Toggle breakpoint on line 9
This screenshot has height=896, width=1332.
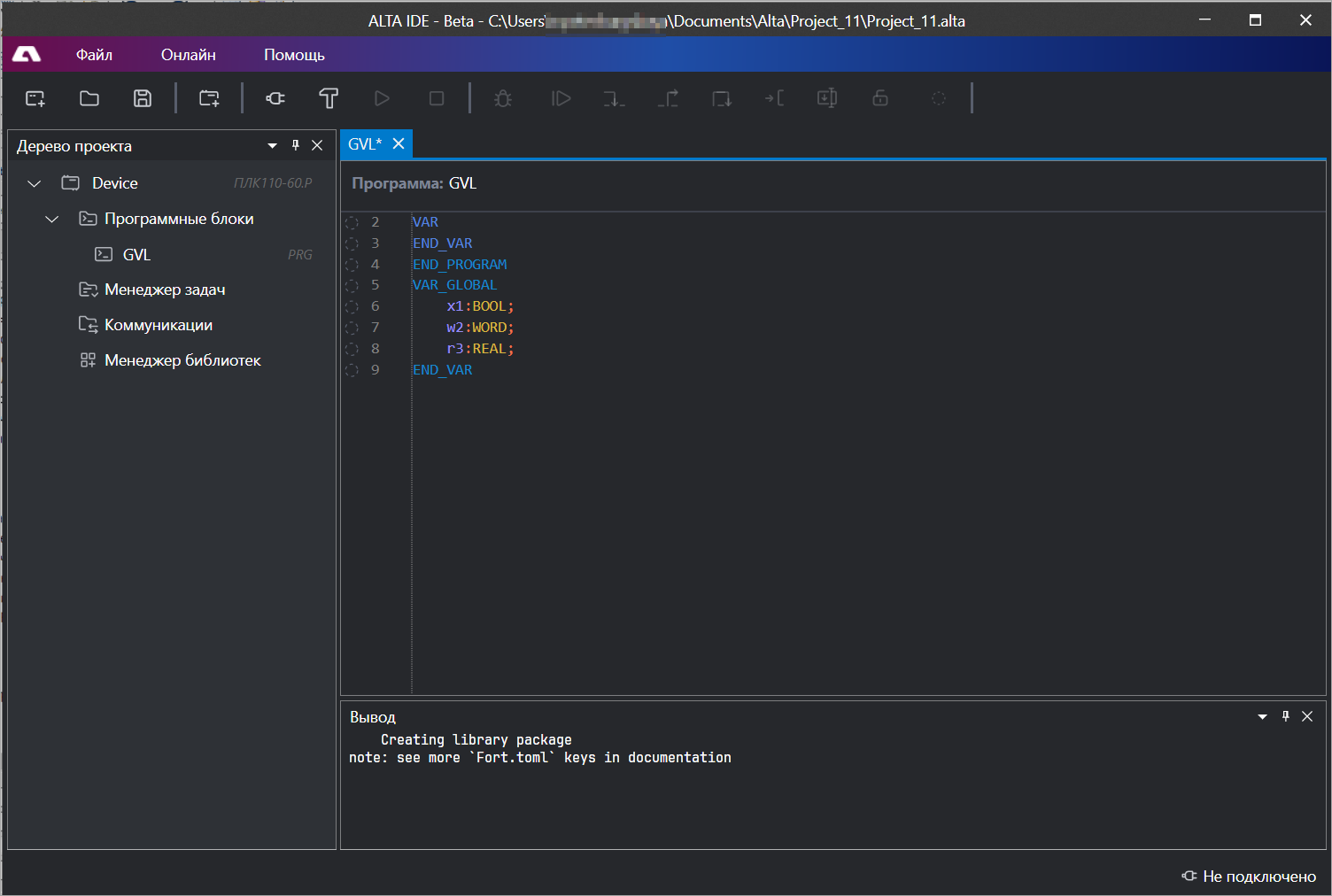[352, 370]
